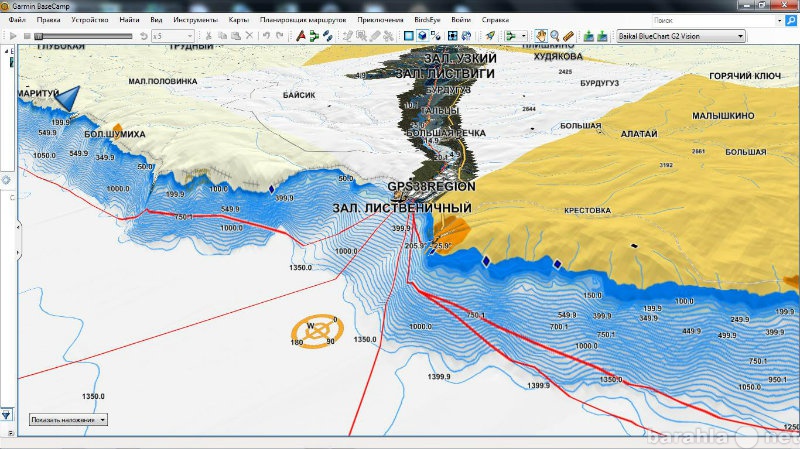
Task: Click the blue search magnifier button
Action: [791, 20]
